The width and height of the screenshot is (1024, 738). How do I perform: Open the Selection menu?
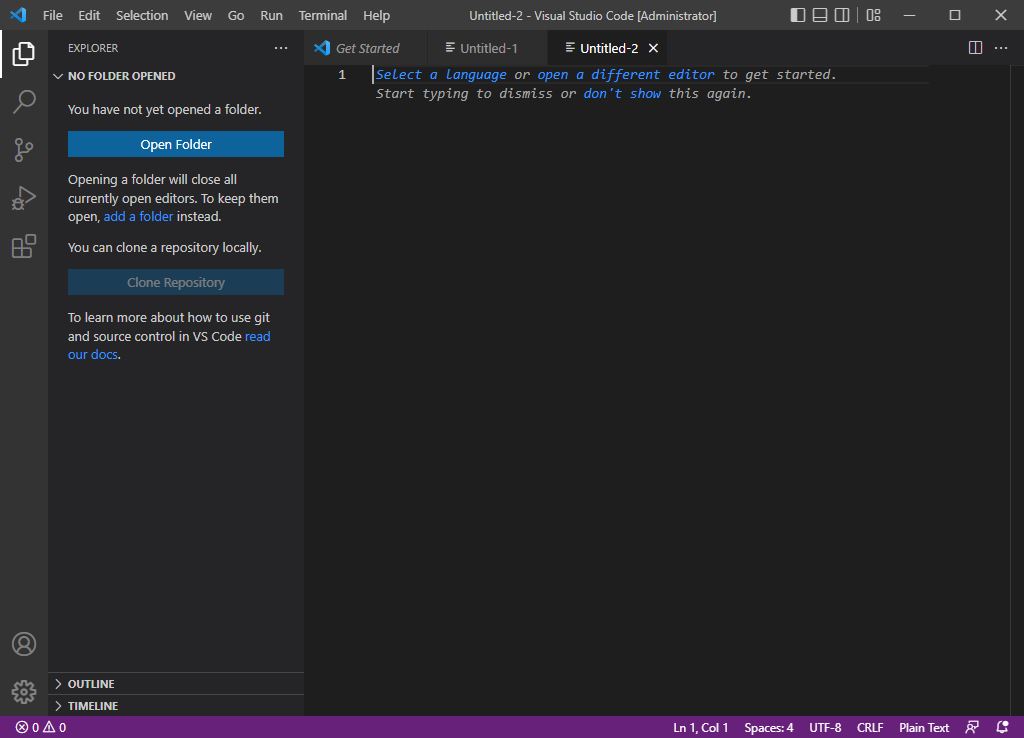coord(142,15)
